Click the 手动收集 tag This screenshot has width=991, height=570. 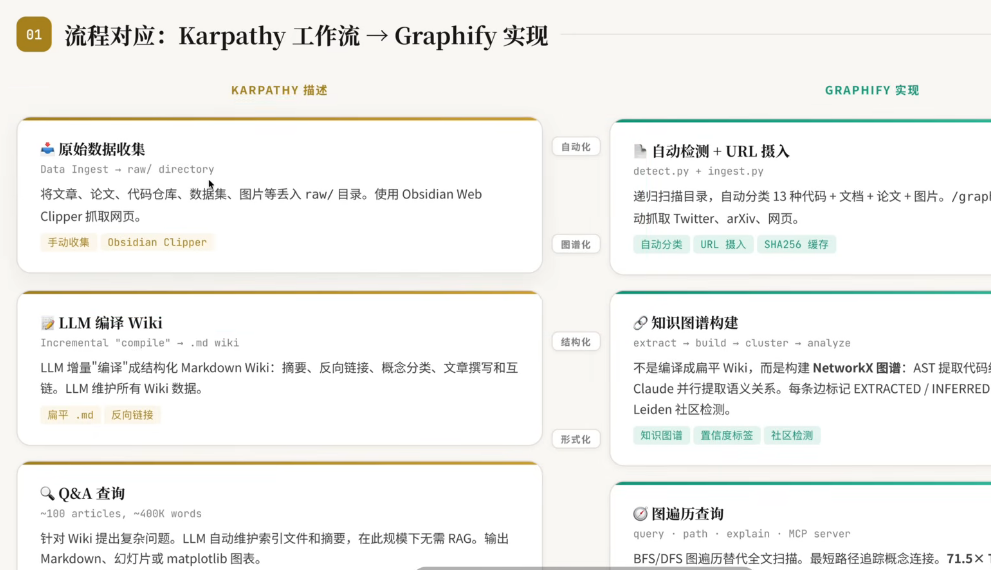click(x=68, y=242)
